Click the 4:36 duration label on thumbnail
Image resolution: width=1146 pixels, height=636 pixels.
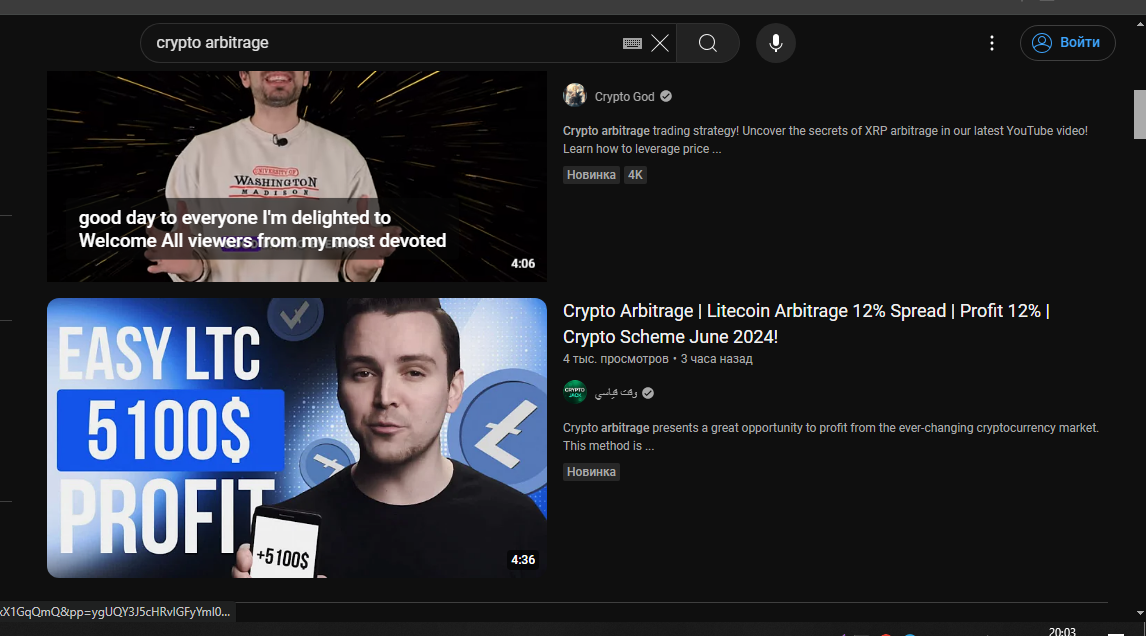click(523, 560)
